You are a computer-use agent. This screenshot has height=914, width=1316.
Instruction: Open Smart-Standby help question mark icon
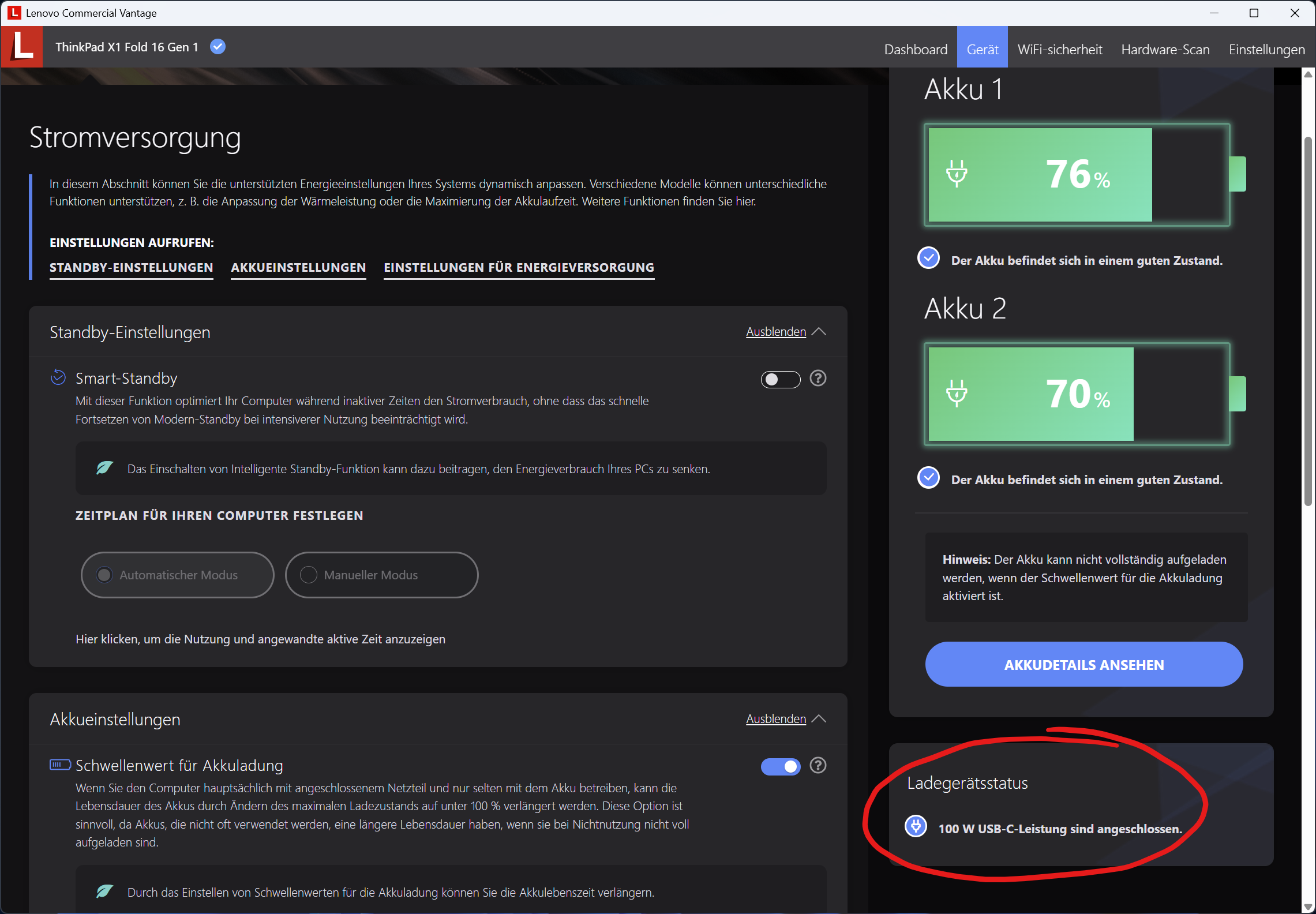818,379
